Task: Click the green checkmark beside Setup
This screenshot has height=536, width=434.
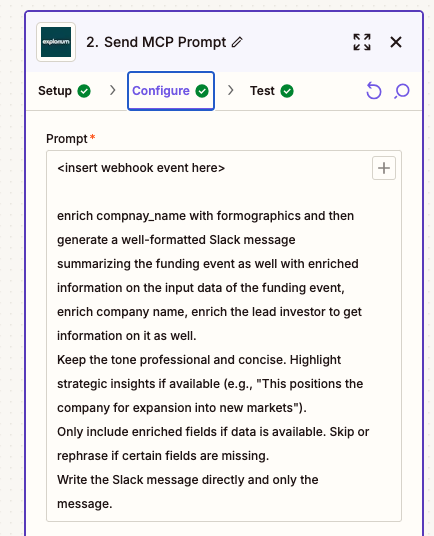Action: point(84,91)
